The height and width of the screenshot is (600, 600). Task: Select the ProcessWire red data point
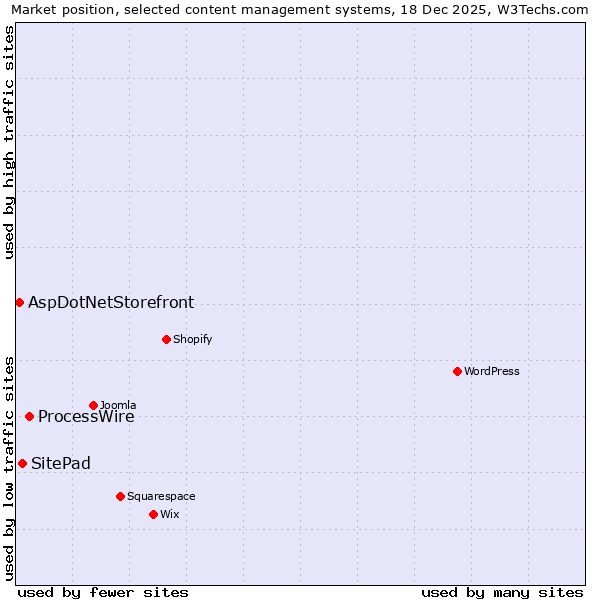click(x=29, y=416)
